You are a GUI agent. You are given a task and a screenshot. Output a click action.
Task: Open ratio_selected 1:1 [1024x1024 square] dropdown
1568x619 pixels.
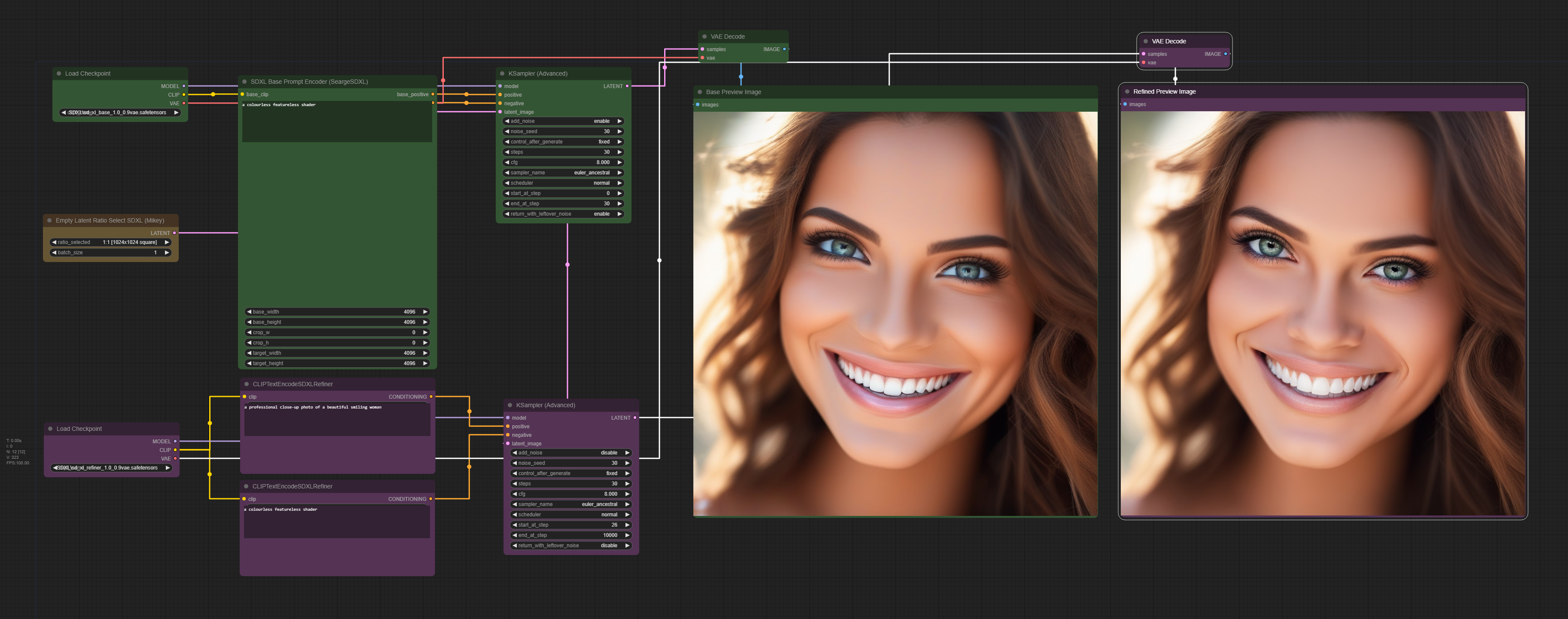pos(111,242)
